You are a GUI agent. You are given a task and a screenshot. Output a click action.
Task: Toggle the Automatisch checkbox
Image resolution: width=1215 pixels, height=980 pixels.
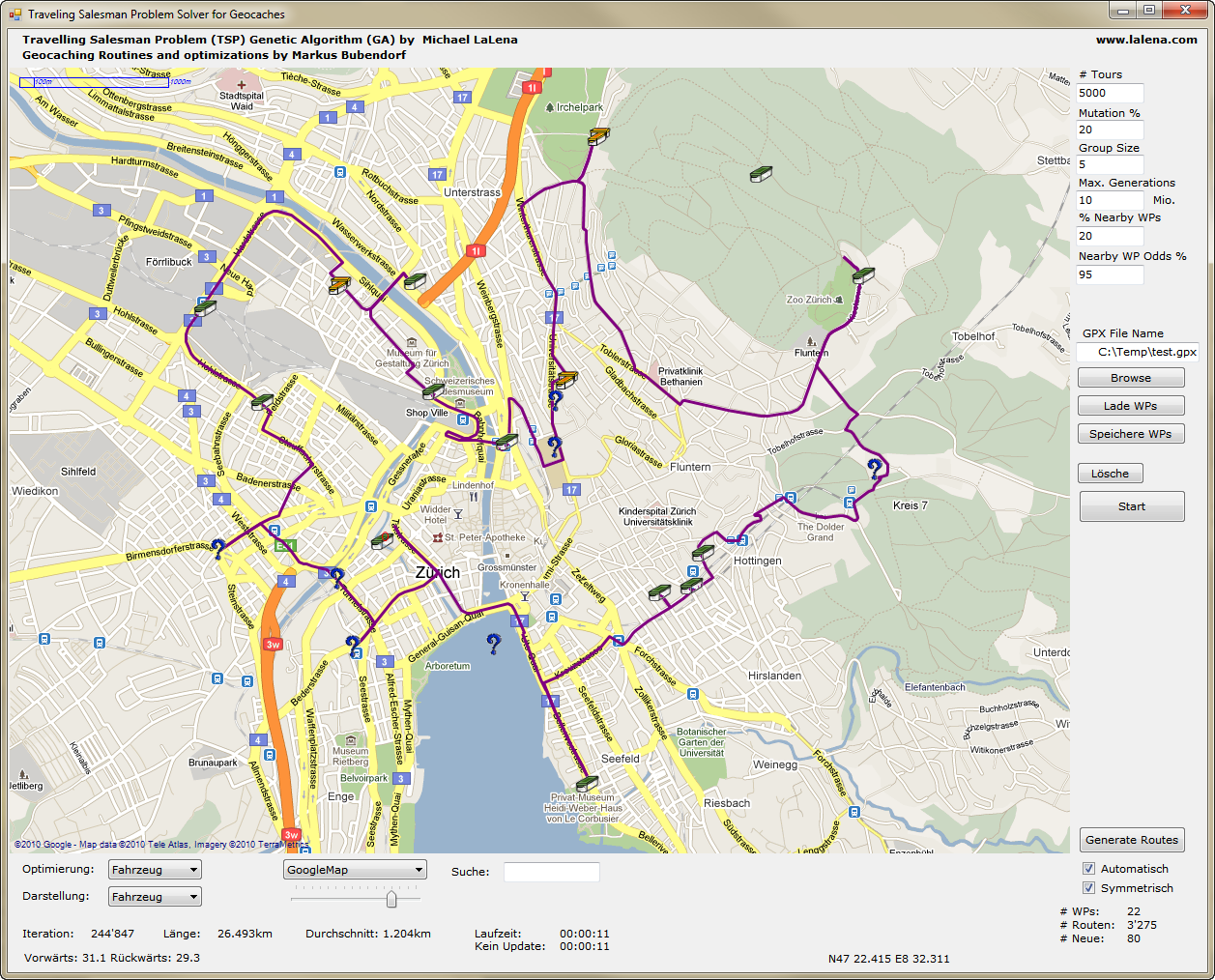[1088, 868]
